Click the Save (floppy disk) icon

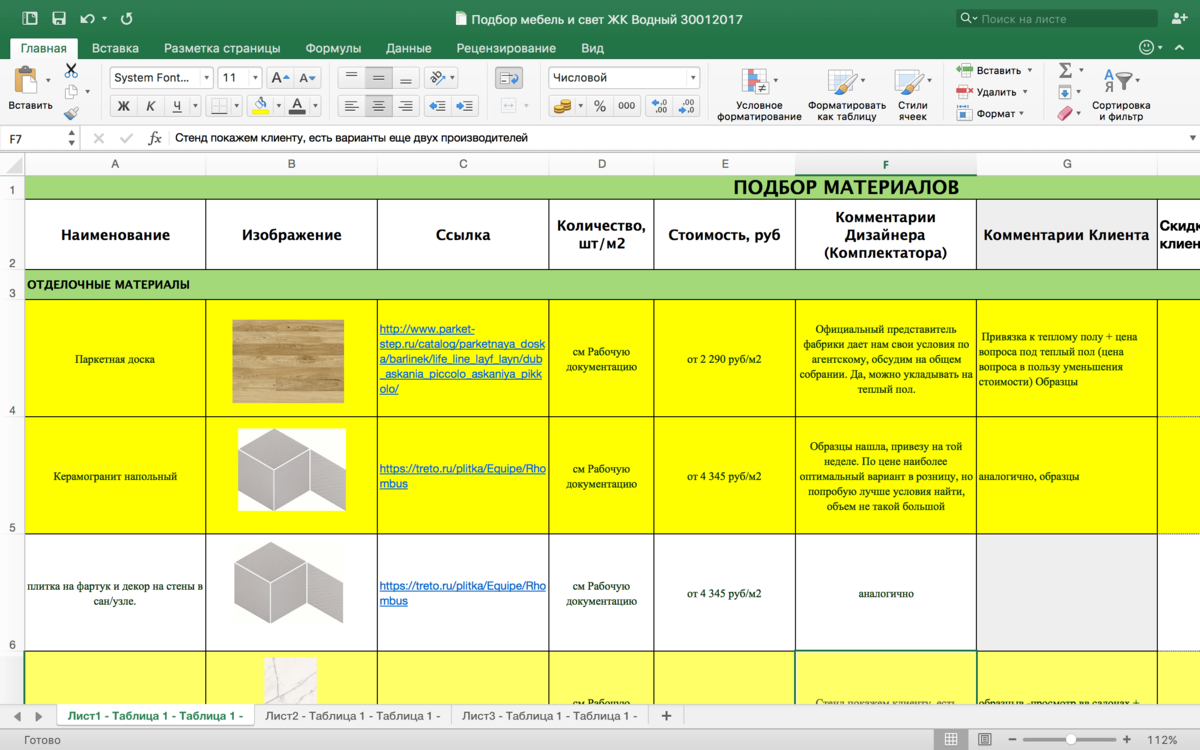point(58,18)
